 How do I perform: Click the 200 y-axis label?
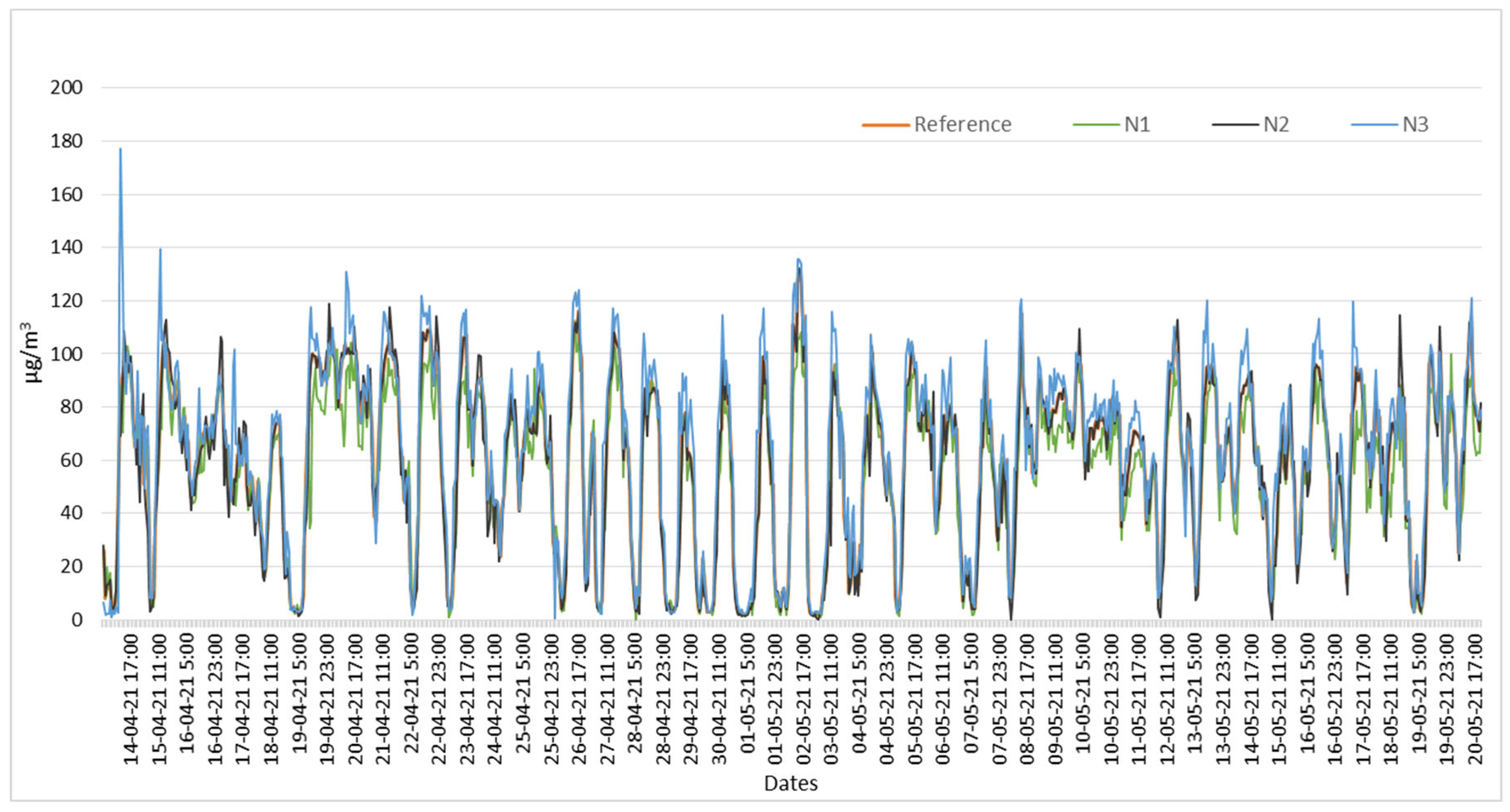66,88
